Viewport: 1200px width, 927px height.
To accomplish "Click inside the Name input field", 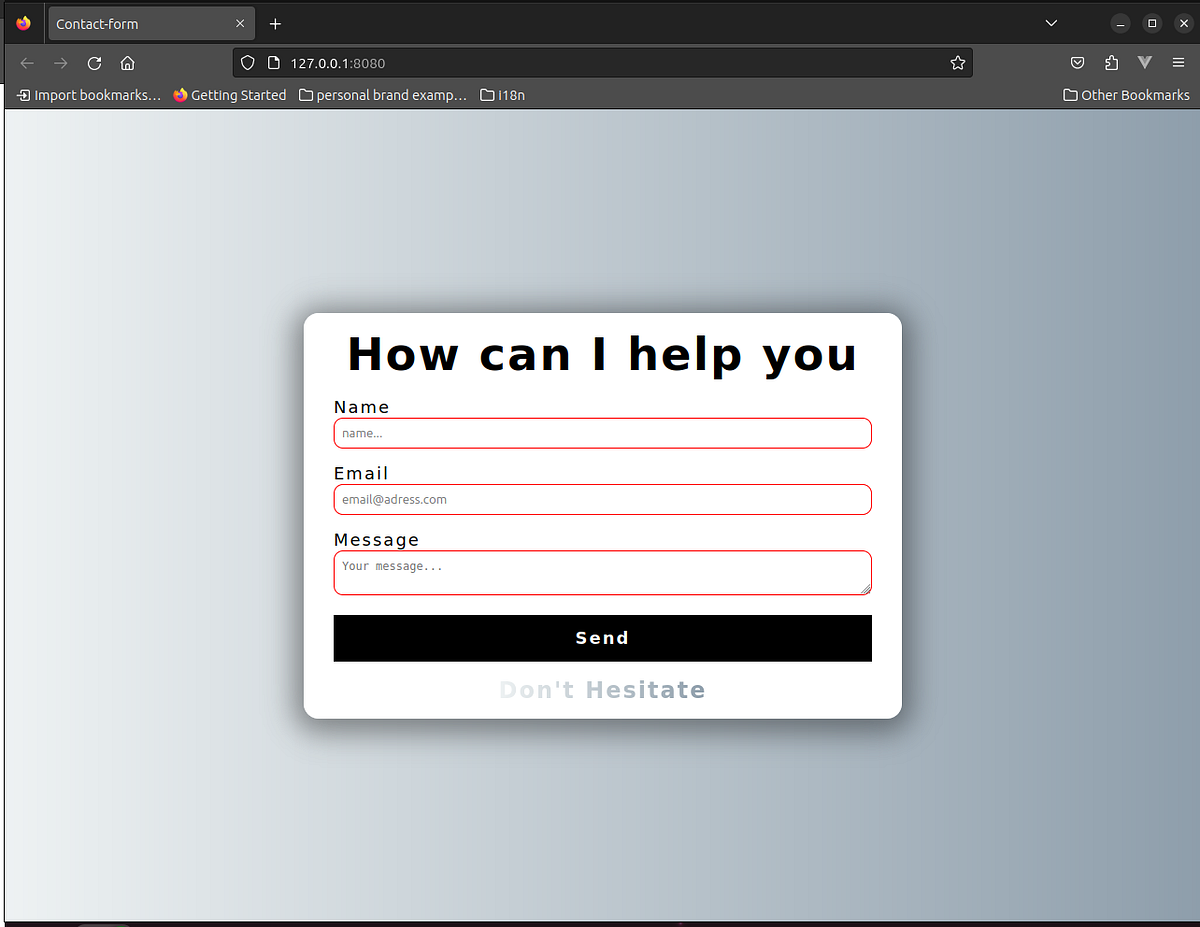I will point(602,433).
